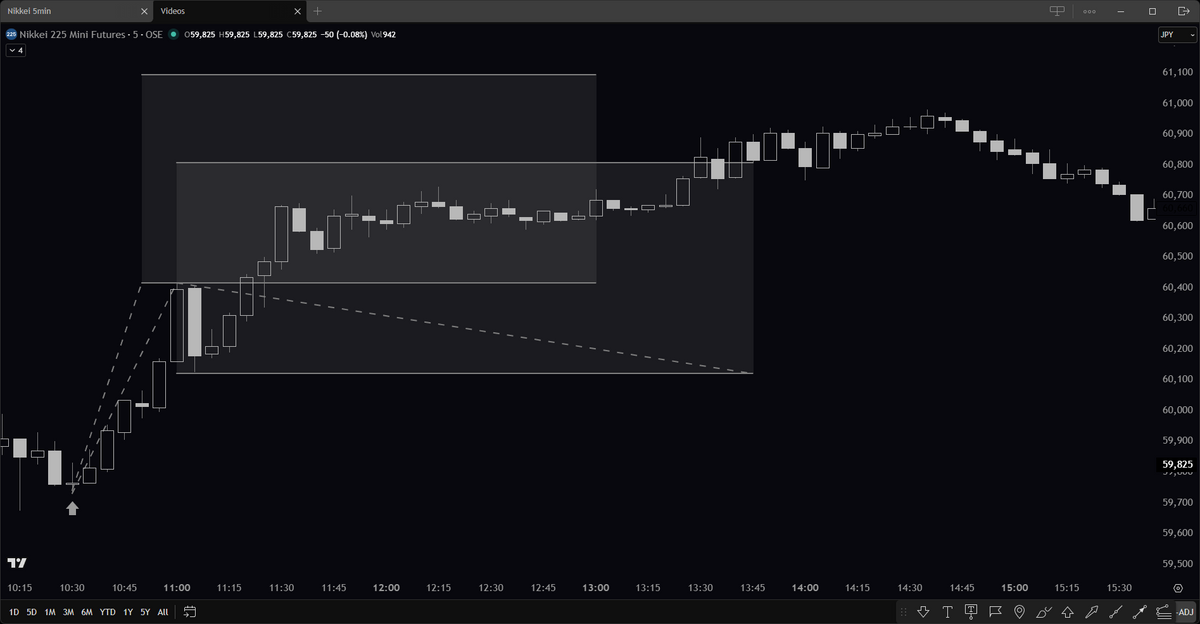The width and height of the screenshot is (1200, 624).
Task: Select the anchored text note tool
Action: (971, 611)
